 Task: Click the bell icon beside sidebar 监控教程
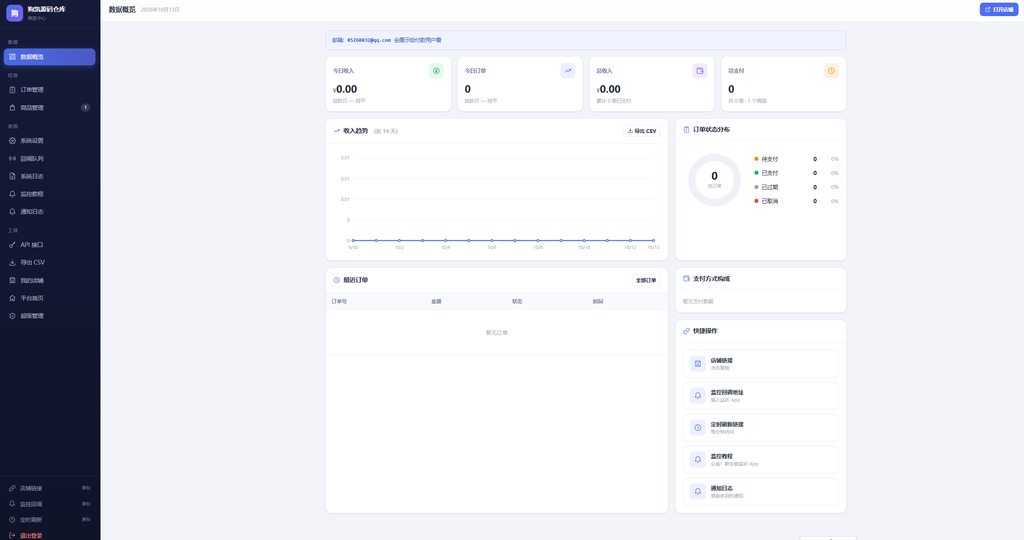pyautogui.click(x=12, y=194)
